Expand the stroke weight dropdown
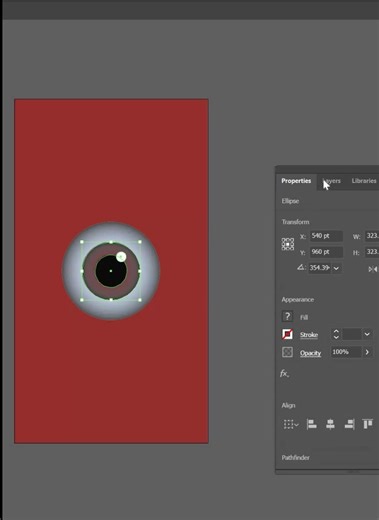 click(x=367, y=334)
